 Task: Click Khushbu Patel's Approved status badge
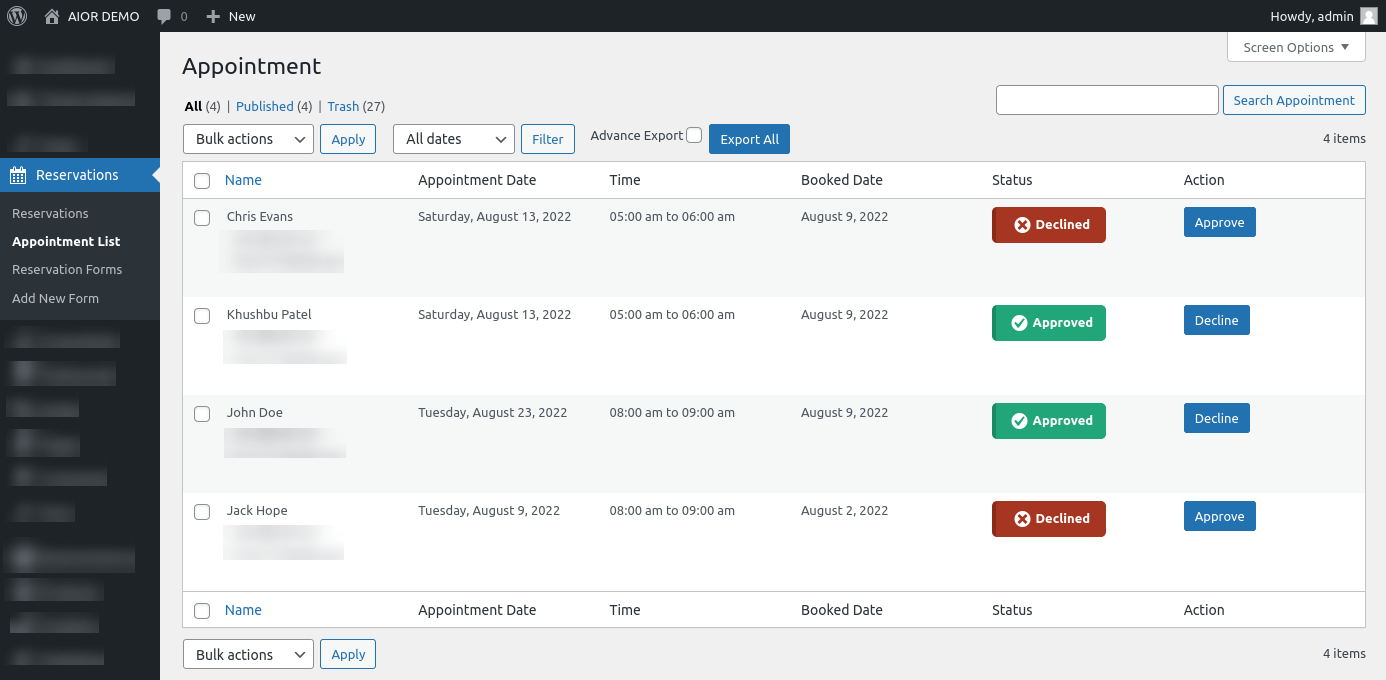click(x=1048, y=323)
